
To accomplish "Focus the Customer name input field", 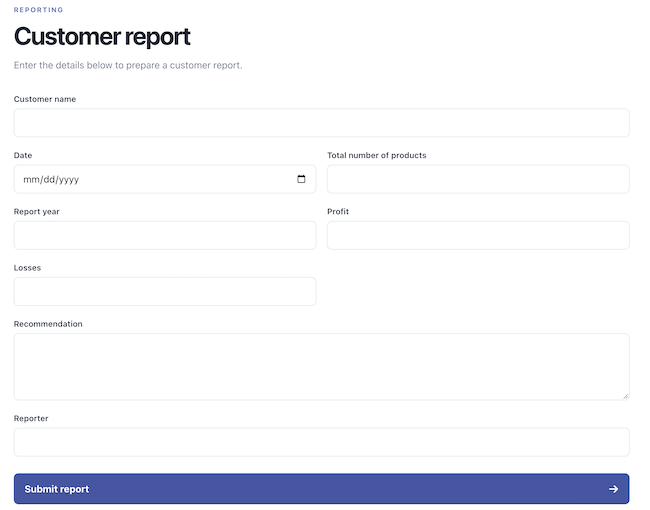I will tap(322, 123).
